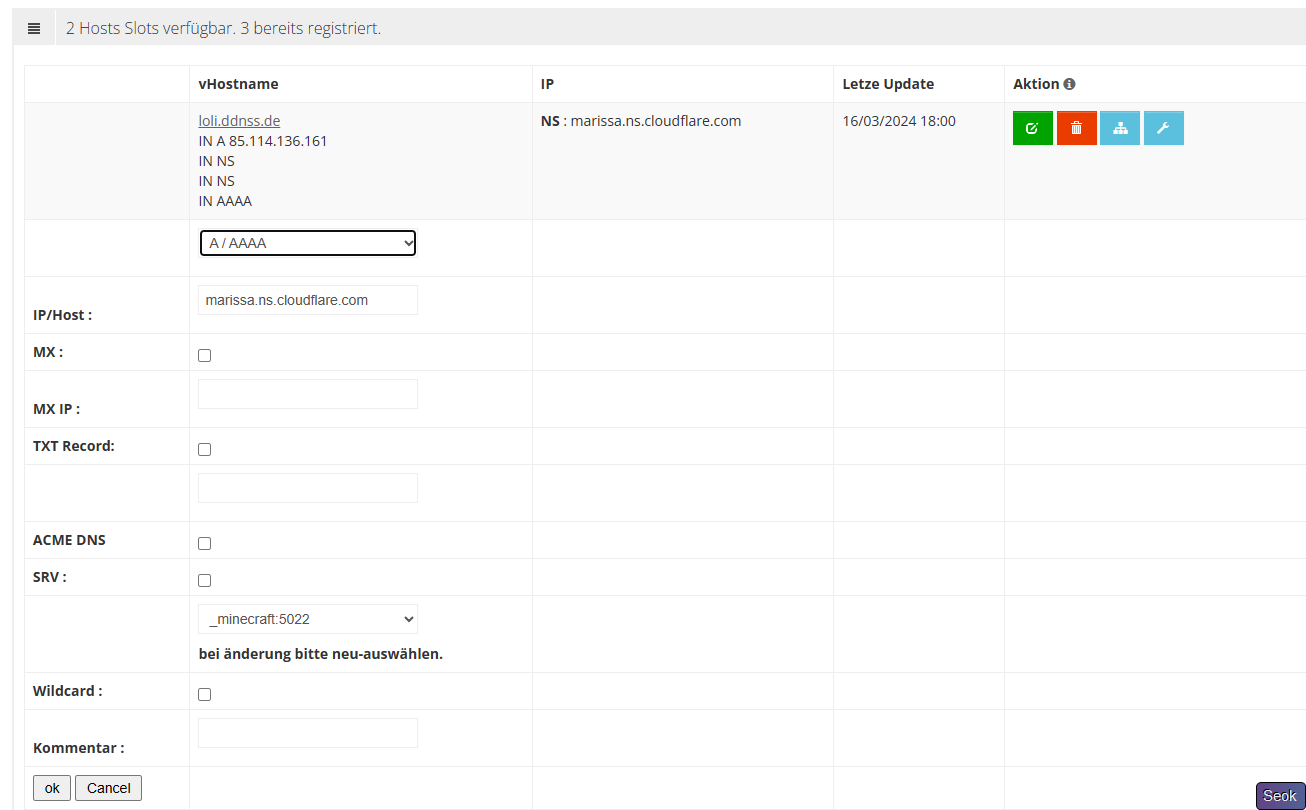
Task: Click the Kommentar input field
Action: pos(308,733)
